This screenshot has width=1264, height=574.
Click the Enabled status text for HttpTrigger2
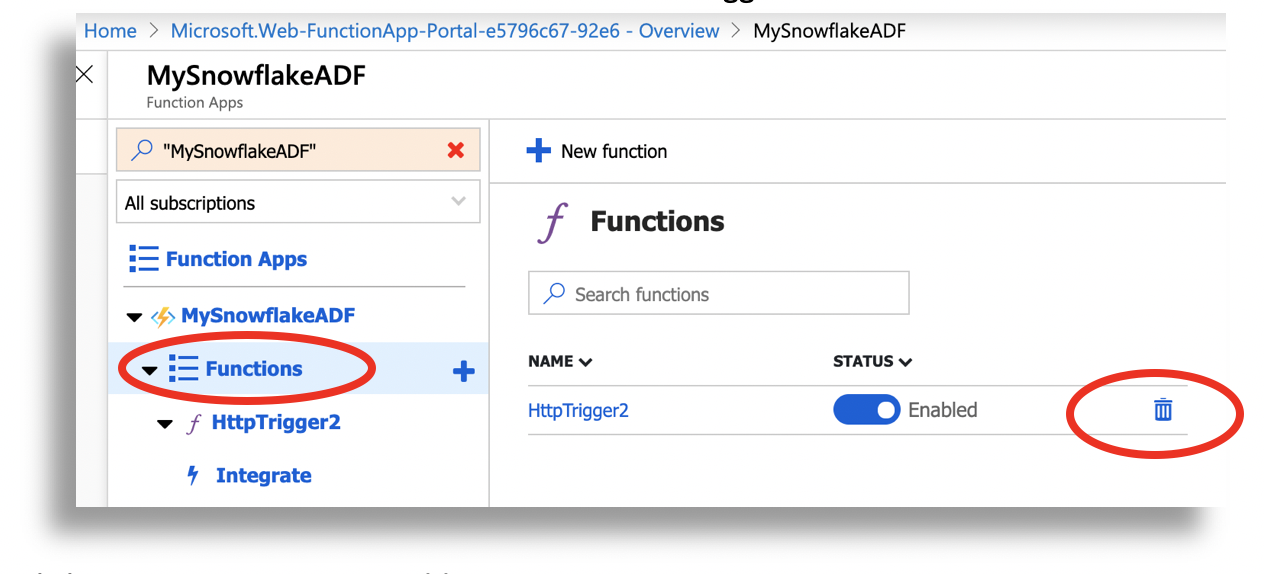coord(942,410)
